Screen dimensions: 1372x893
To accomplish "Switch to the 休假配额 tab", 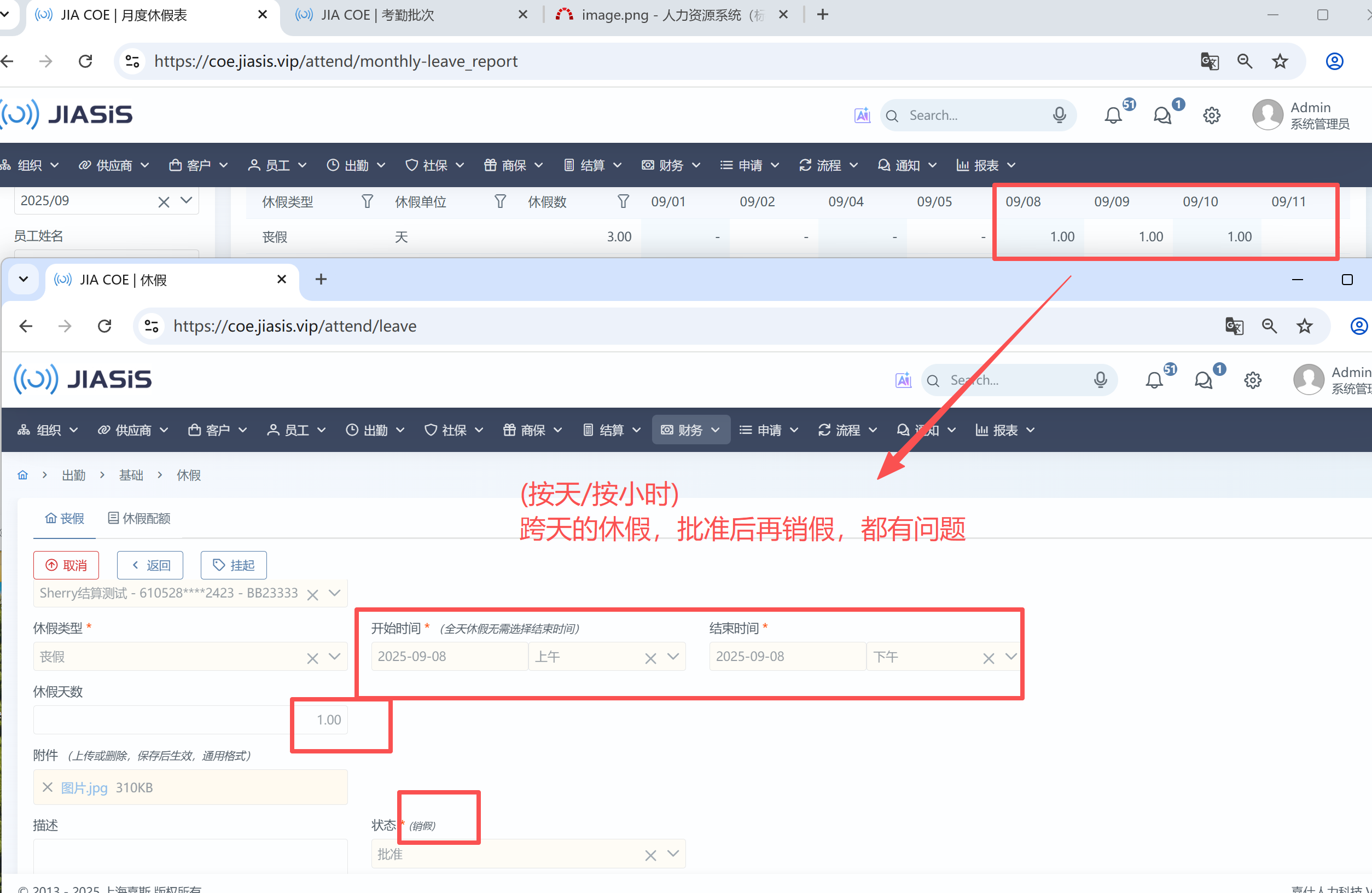I will (139, 518).
